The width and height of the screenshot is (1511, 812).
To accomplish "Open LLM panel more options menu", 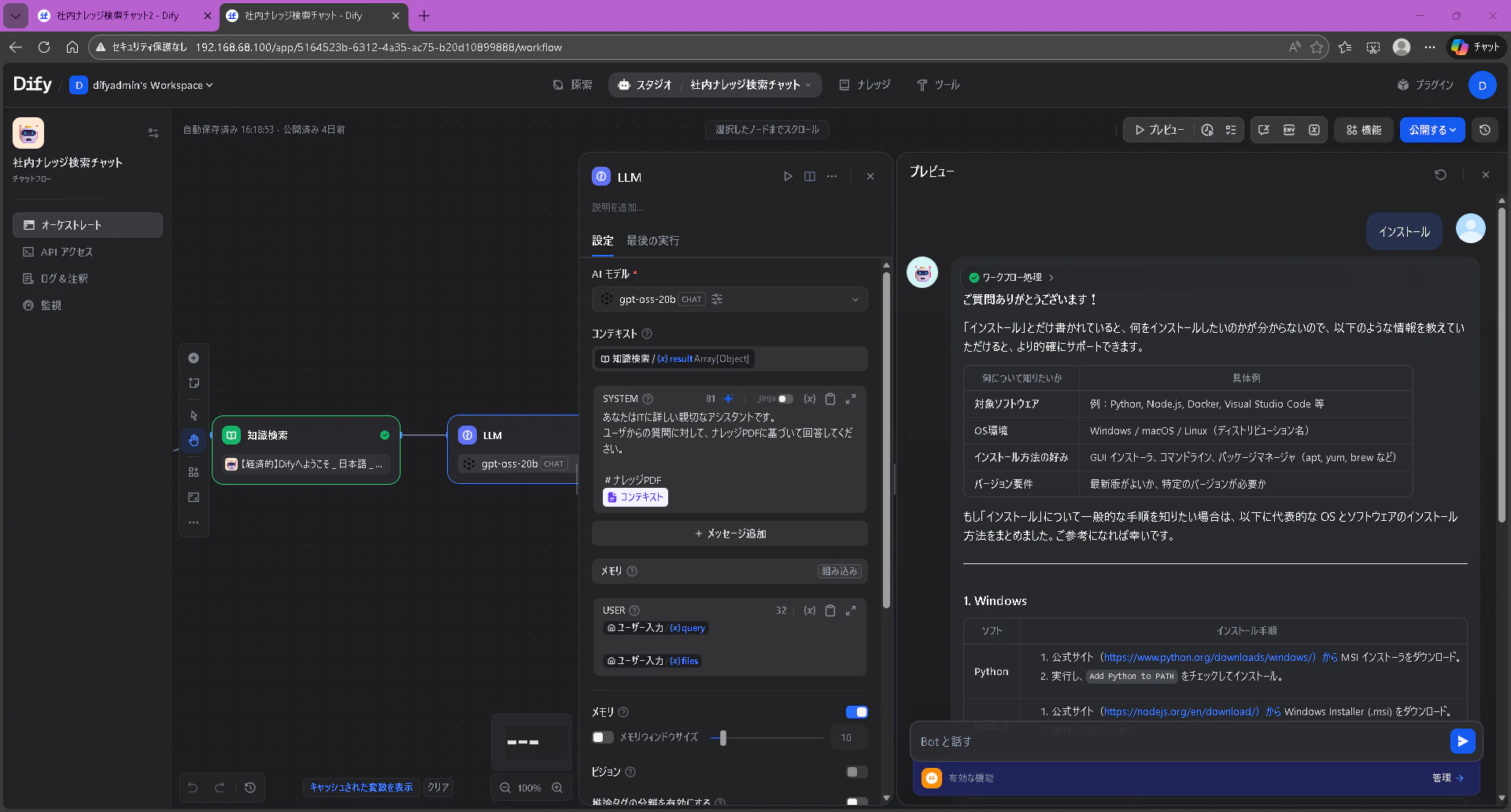I will [832, 176].
